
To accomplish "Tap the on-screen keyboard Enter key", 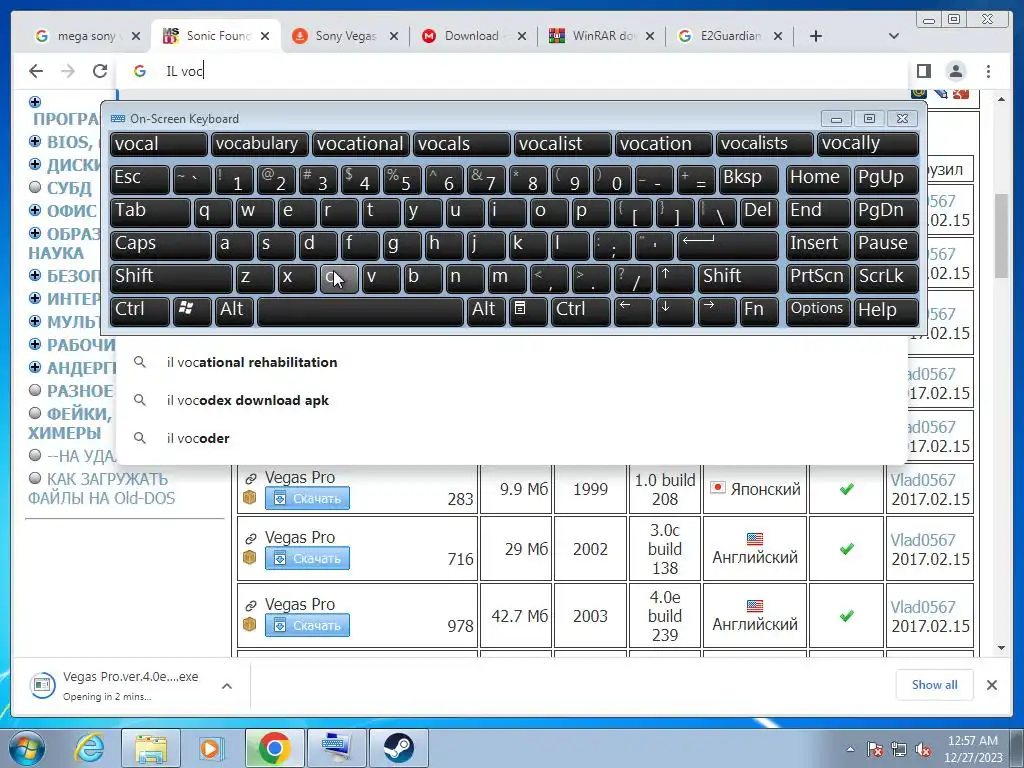I will pyautogui.click(x=728, y=245).
